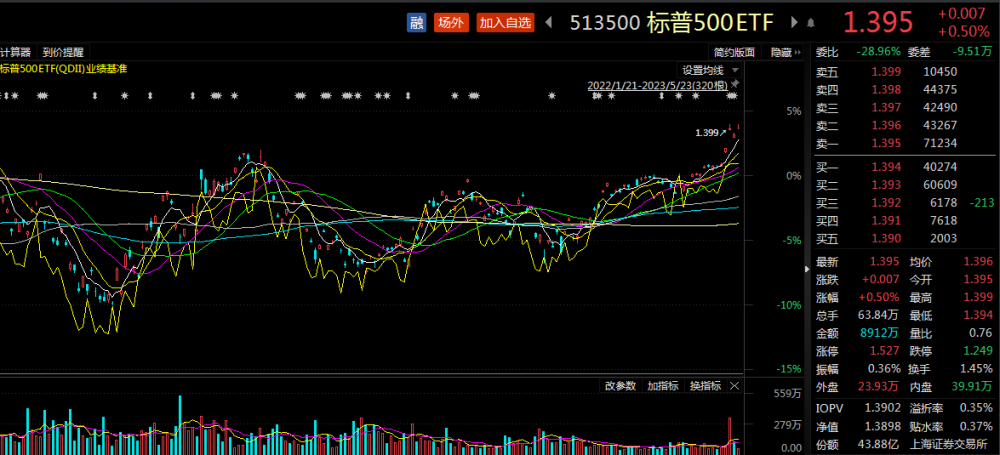1000x455 pixels.
Task: Click 加指标 to add an indicator
Action: pos(663,385)
